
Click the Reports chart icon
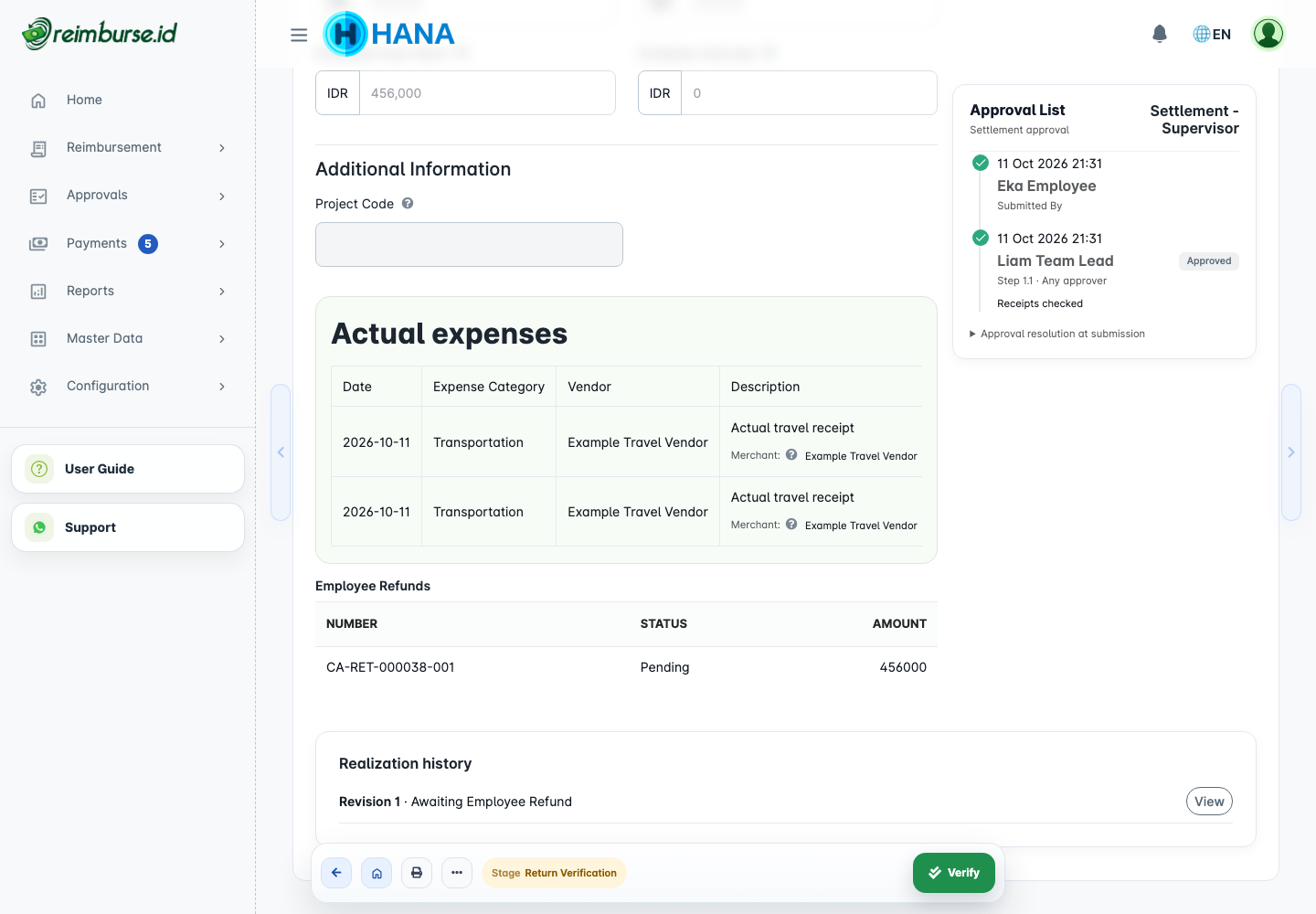point(38,292)
